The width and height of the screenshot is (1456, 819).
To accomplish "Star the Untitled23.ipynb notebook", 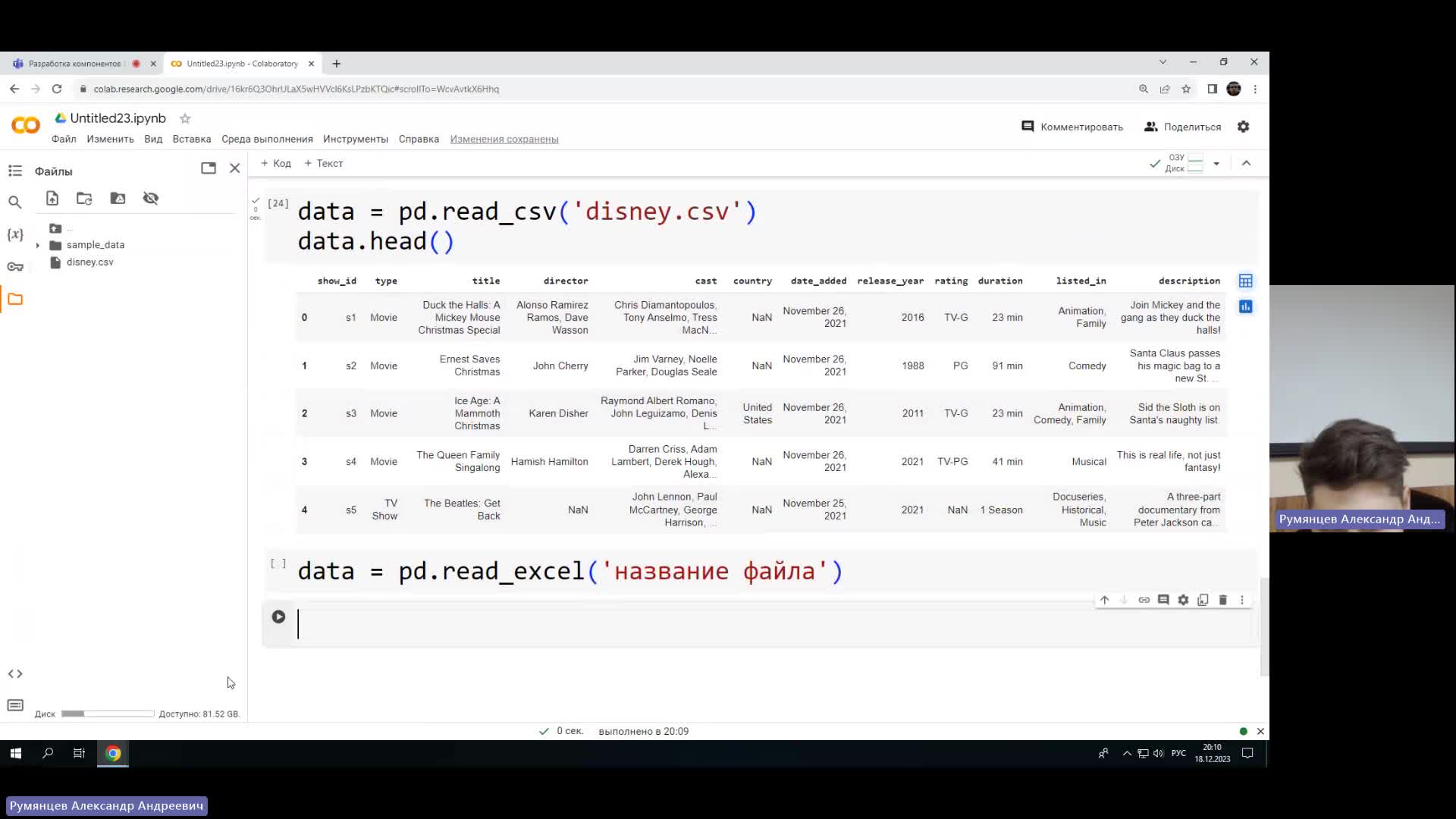I will 185,119.
